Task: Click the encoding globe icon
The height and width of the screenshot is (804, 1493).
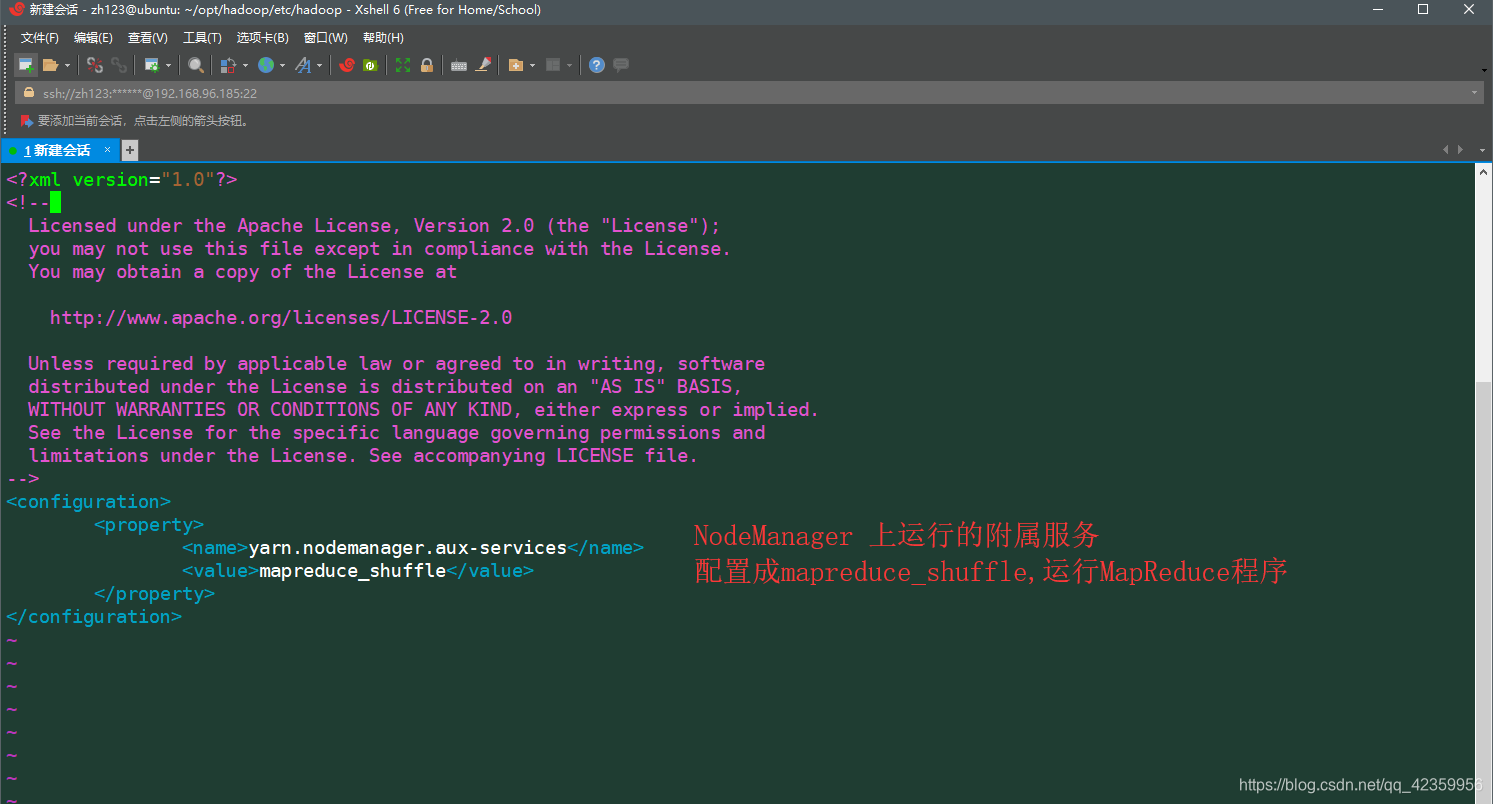Action: (265, 65)
